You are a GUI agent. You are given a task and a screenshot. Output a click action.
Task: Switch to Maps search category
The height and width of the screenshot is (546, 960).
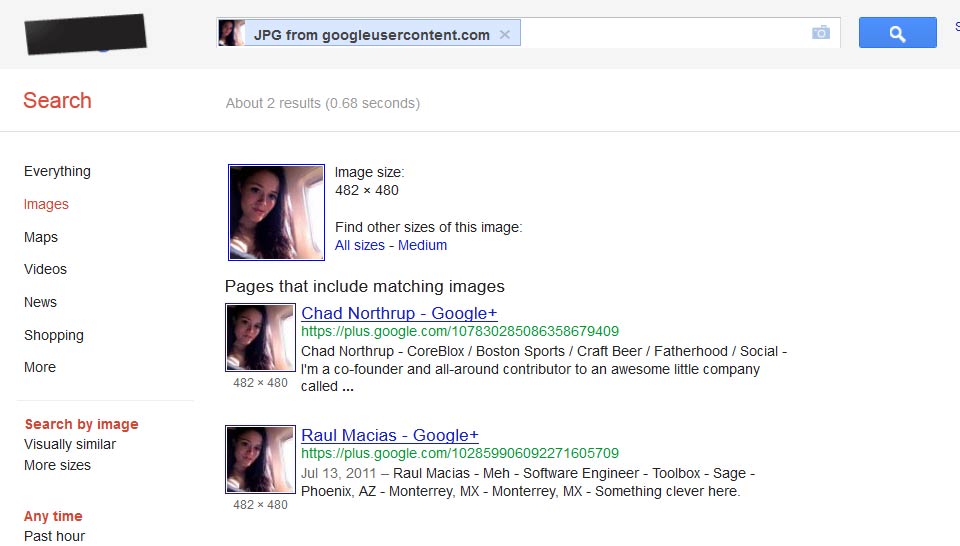pyautogui.click(x=41, y=237)
